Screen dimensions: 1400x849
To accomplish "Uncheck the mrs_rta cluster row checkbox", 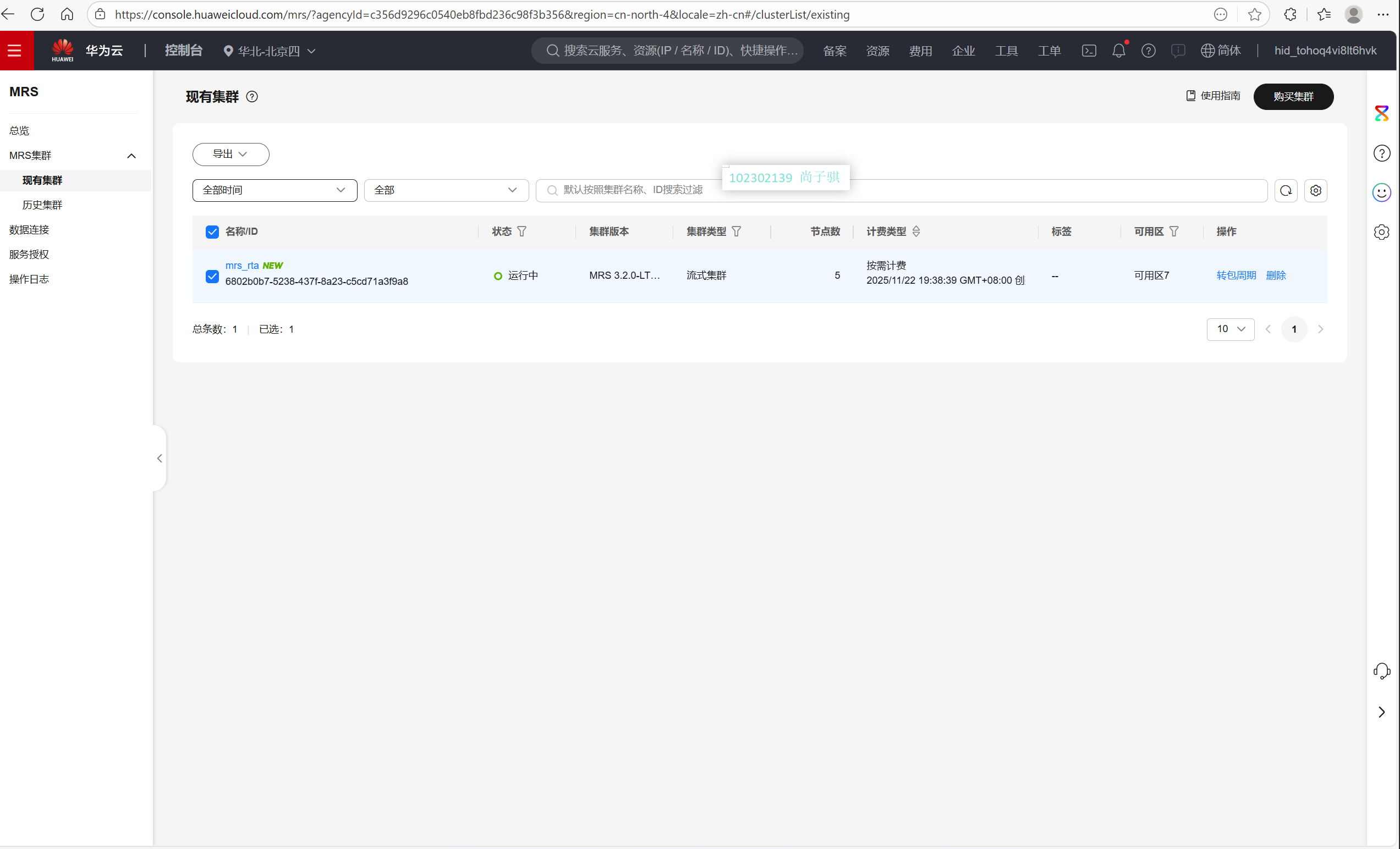I will coord(212,276).
